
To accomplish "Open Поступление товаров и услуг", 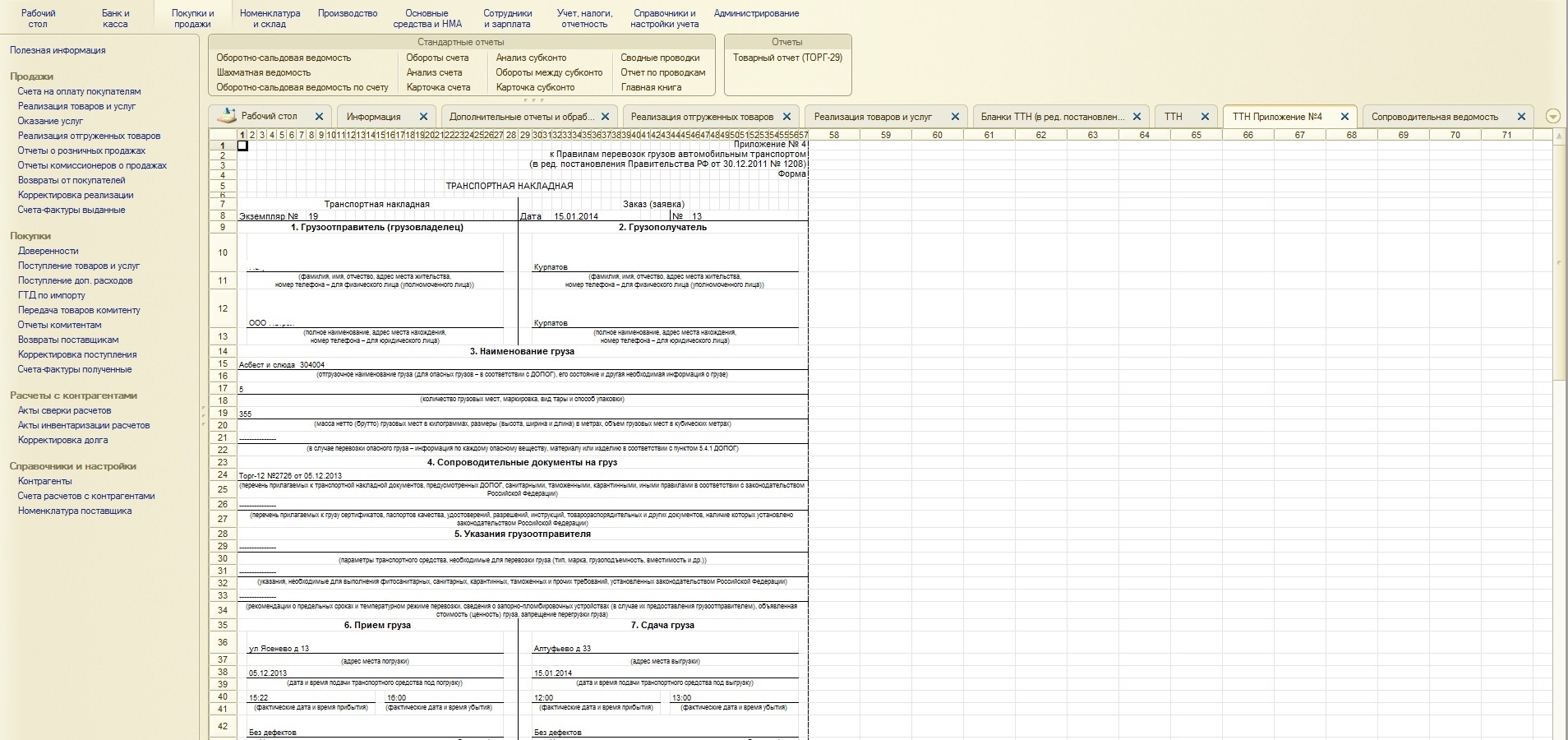I will pos(79,266).
